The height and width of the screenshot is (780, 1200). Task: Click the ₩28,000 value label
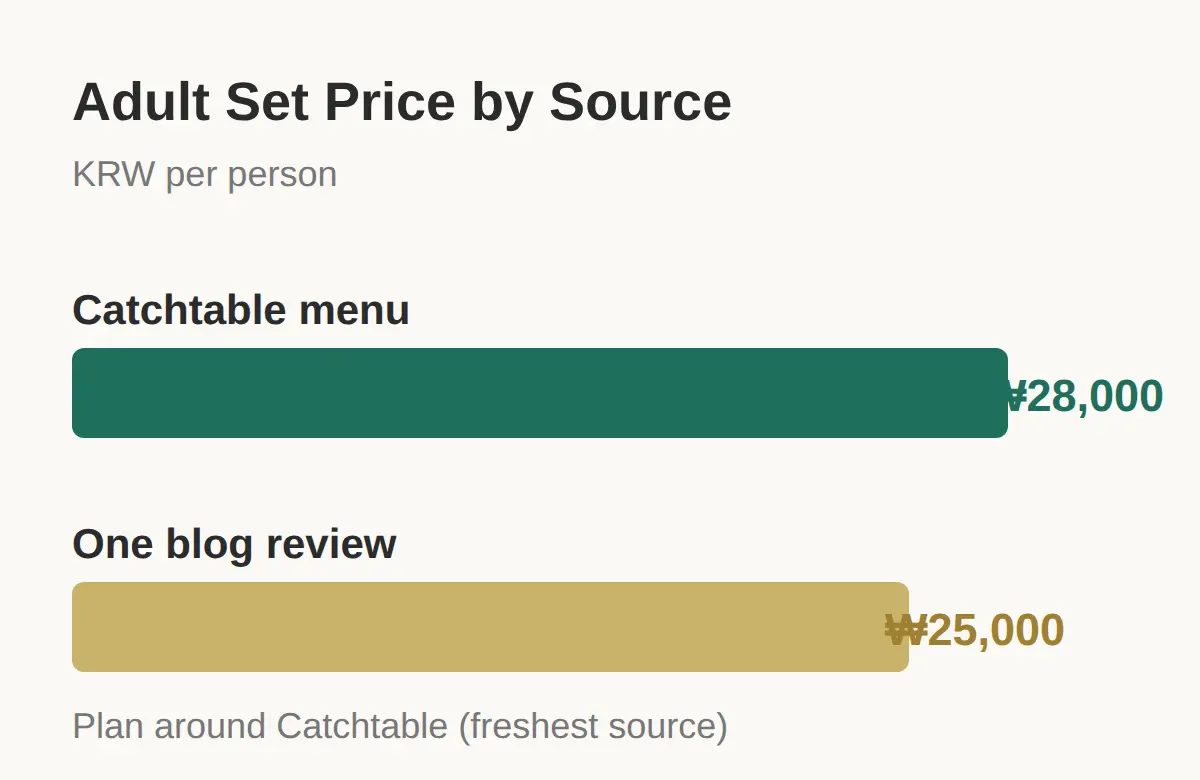click(x=1082, y=396)
